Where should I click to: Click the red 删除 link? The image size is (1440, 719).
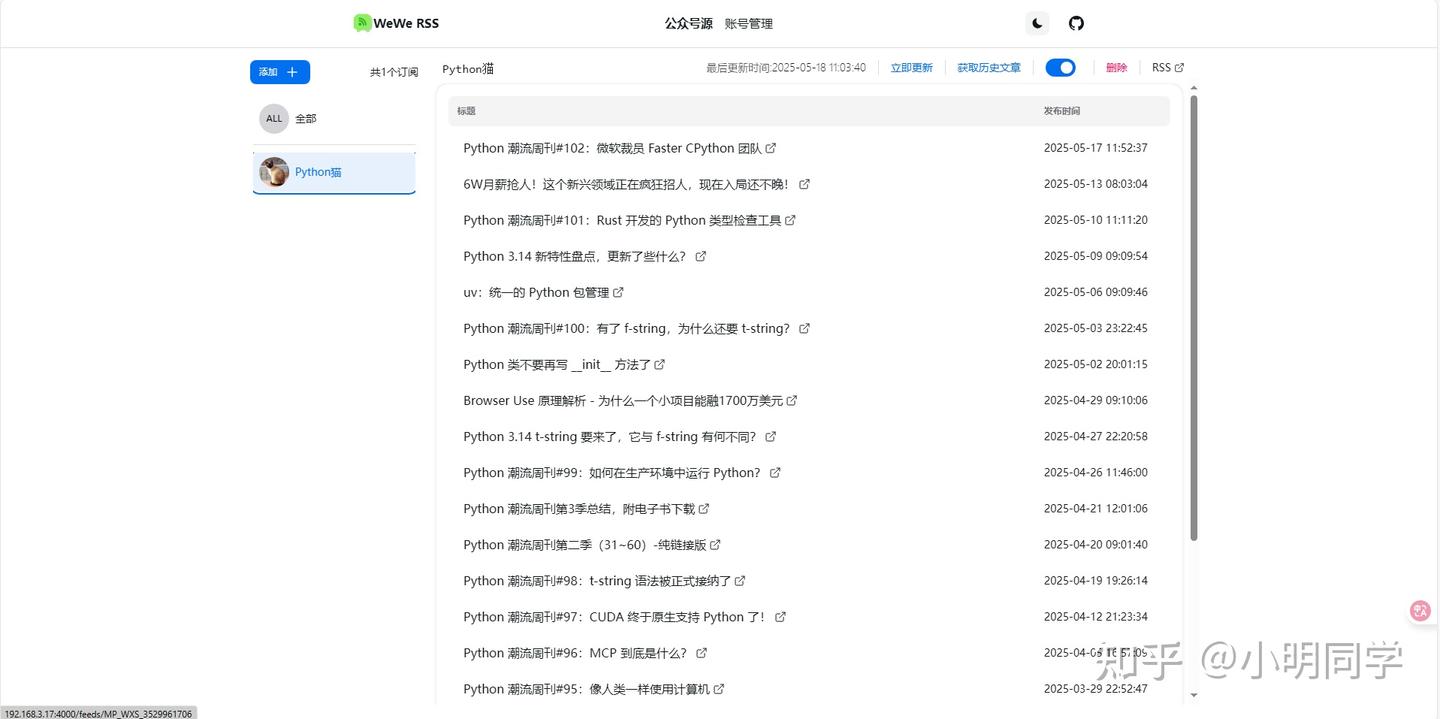pyautogui.click(x=1116, y=68)
